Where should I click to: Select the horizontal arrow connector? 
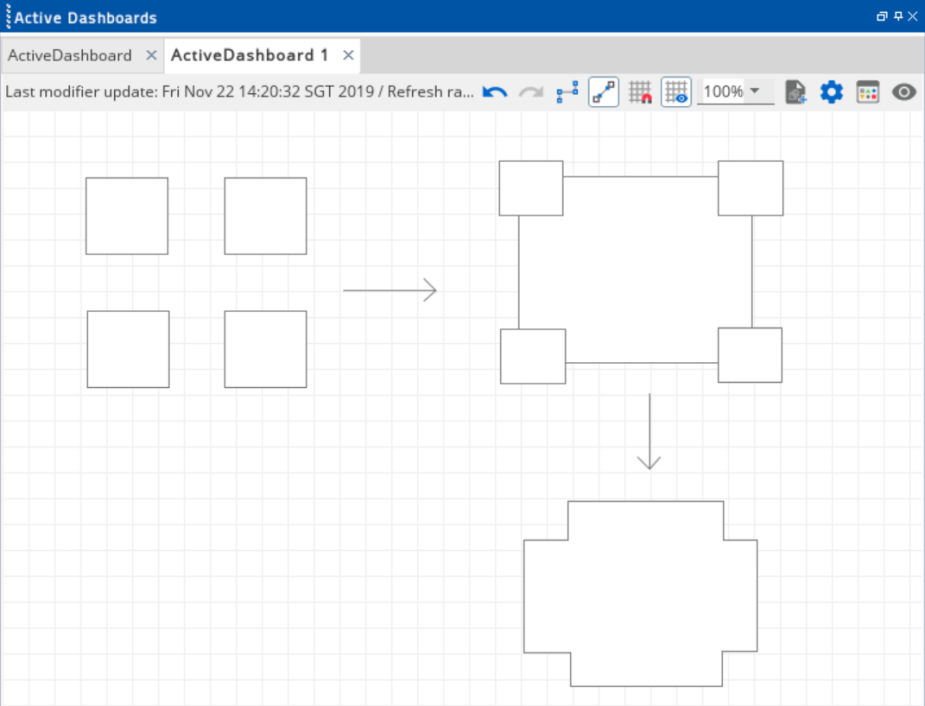pyautogui.click(x=390, y=290)
